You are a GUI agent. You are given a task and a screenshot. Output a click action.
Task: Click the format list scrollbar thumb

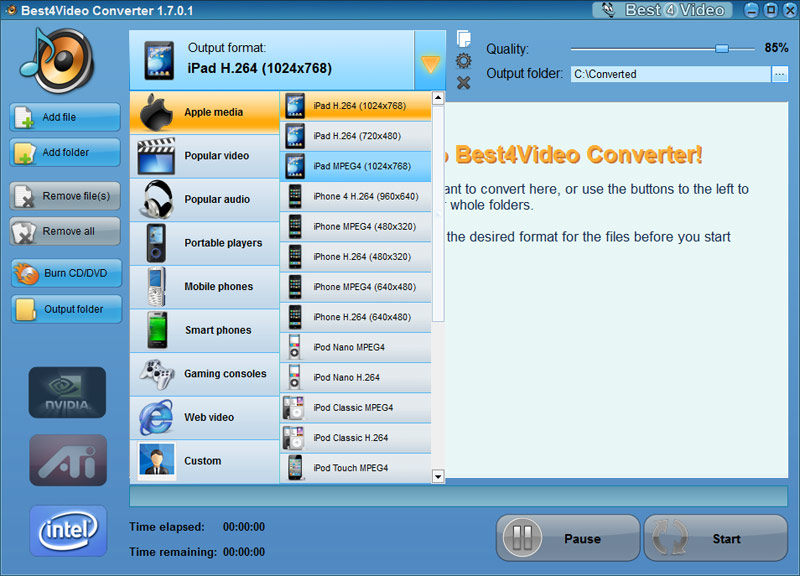pyautogui.click(x=438, y=214)
